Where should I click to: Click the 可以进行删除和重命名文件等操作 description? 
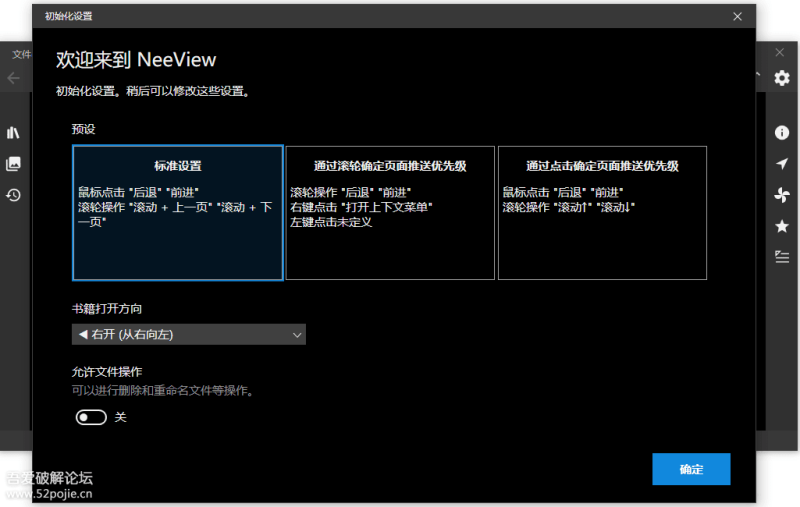[x=163, y=391]
